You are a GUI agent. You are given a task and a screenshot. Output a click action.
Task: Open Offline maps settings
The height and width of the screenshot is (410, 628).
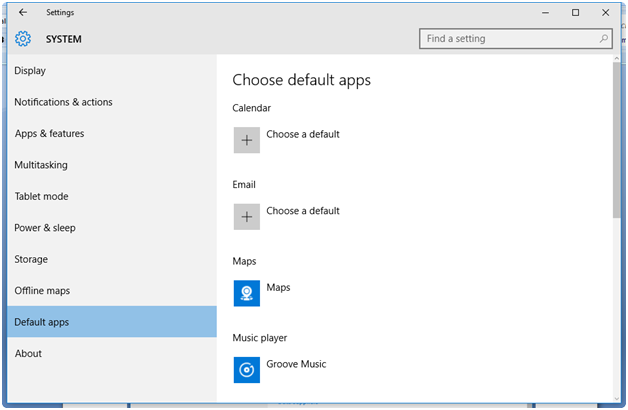(42, 291)
